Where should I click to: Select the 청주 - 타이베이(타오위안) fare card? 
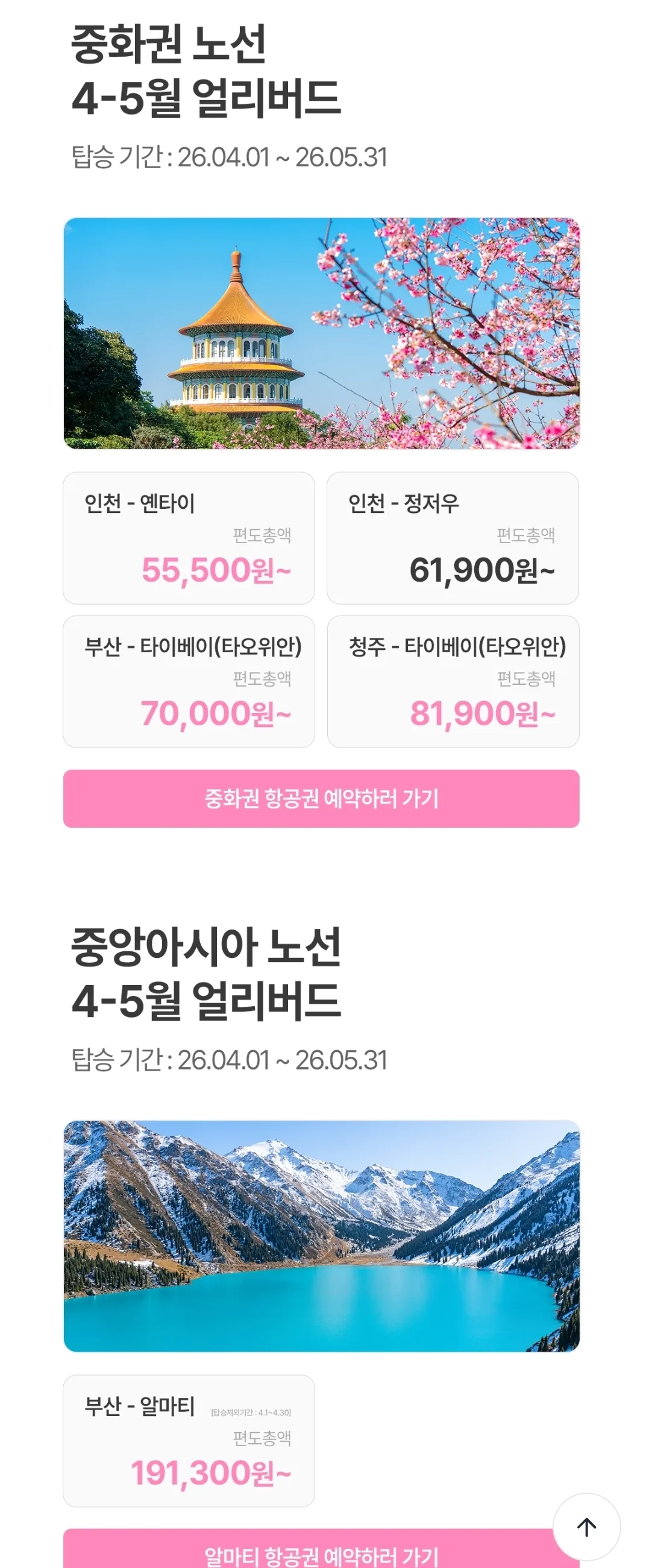pyautogui.click(x=453, y=682)
